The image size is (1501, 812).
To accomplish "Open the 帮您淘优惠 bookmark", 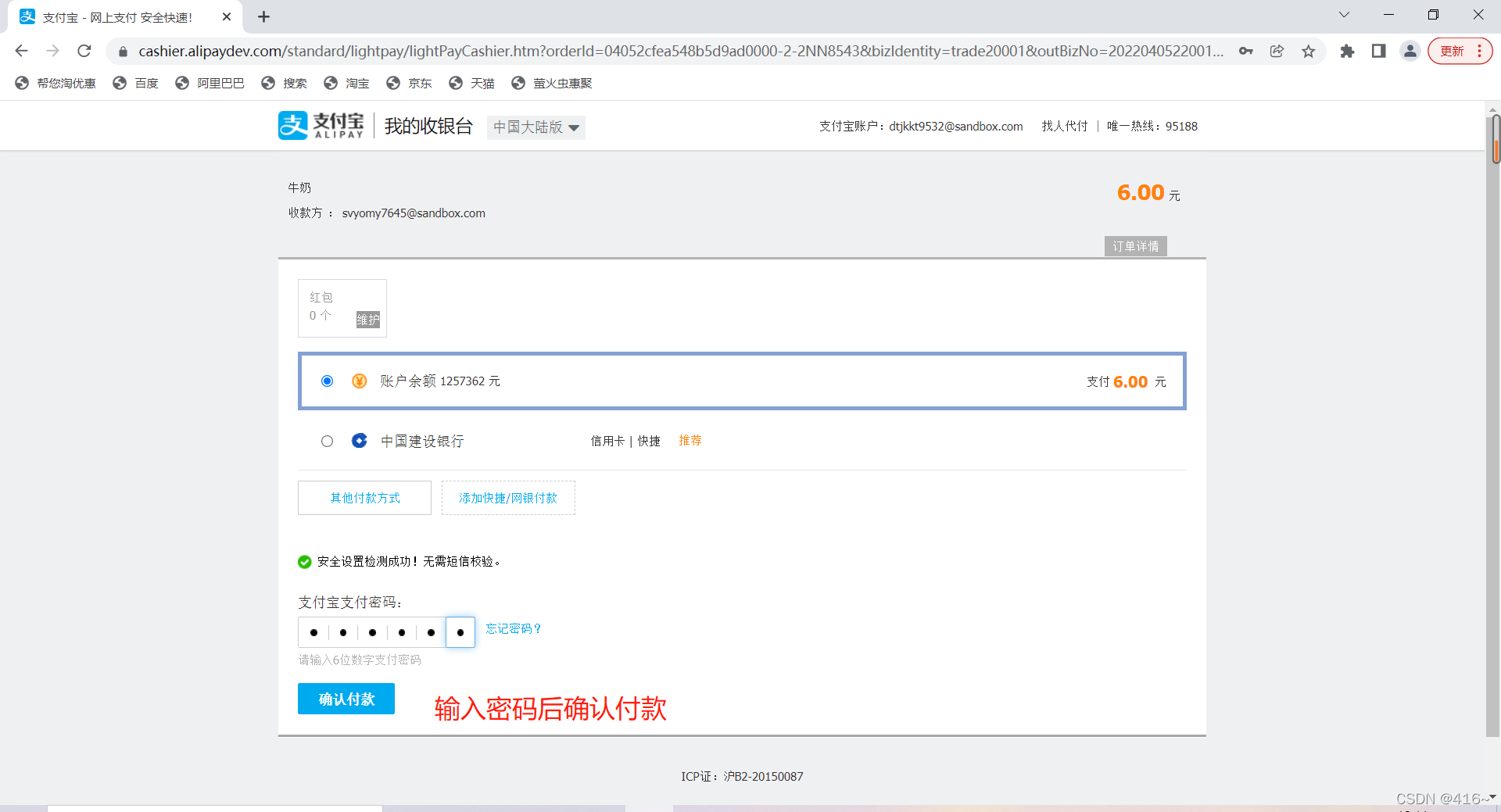I will click(56, 83).
